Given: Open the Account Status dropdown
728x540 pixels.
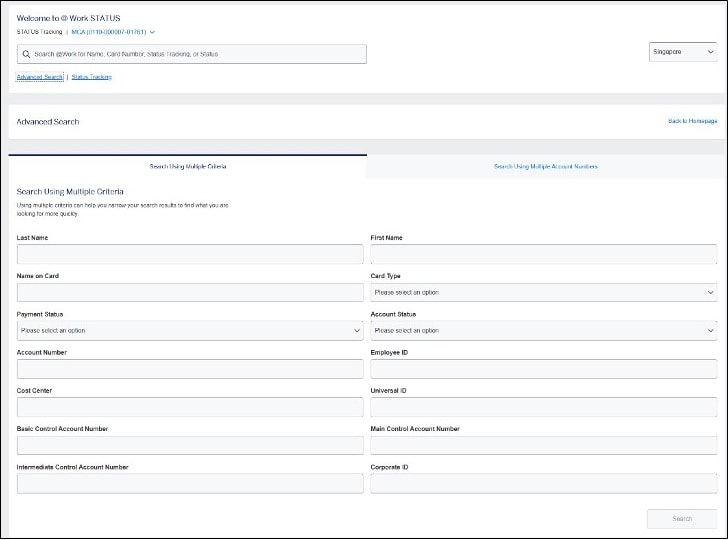Looking at the screenshot, I should click(x=543, y=330).
